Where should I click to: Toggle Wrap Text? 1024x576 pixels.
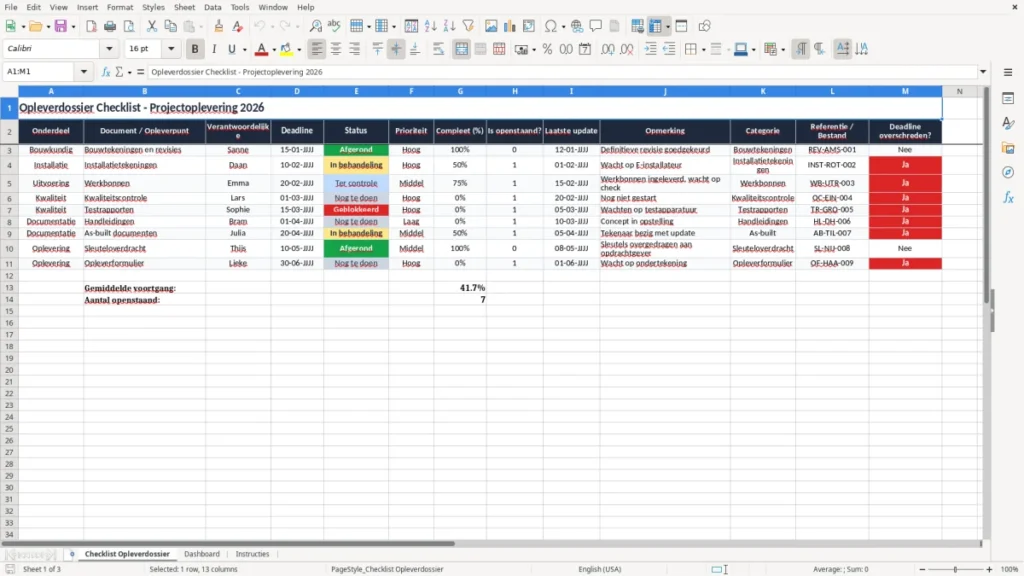[438, 49]
